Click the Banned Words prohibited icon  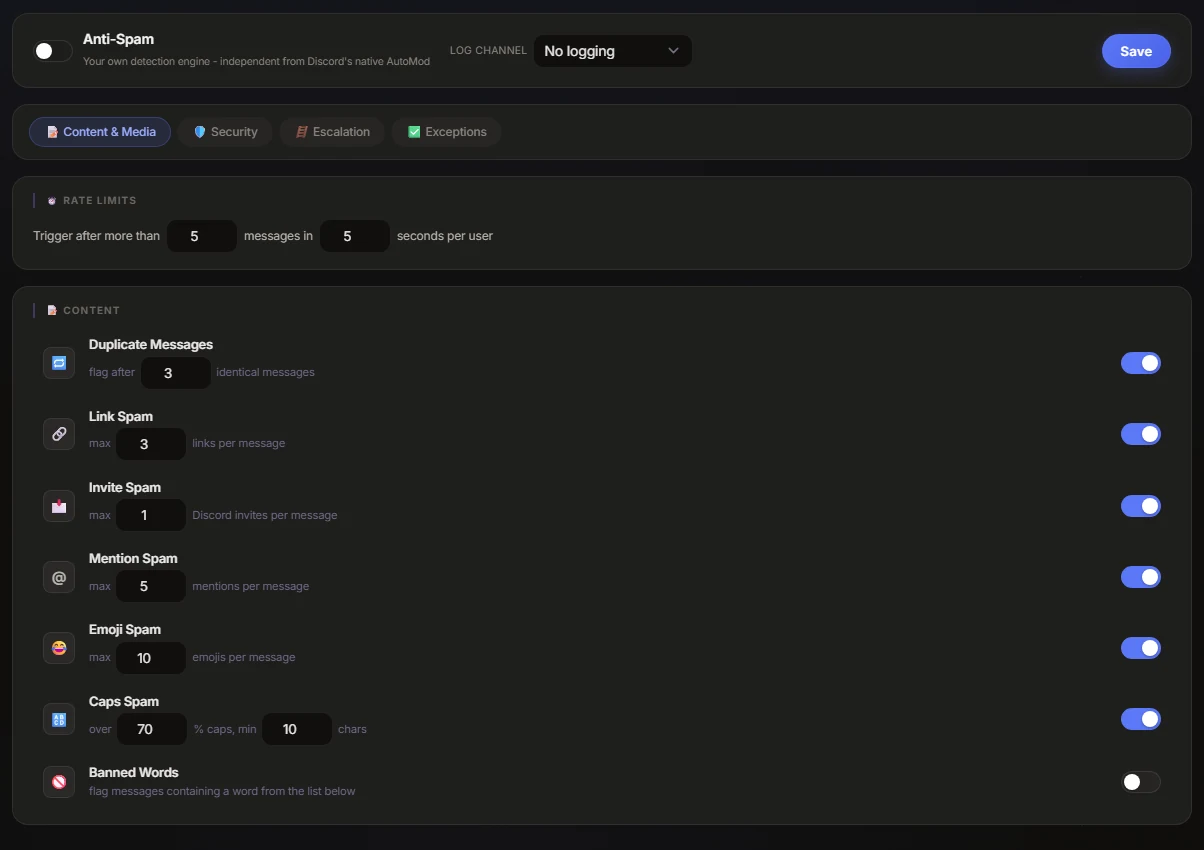click(59, 782)
